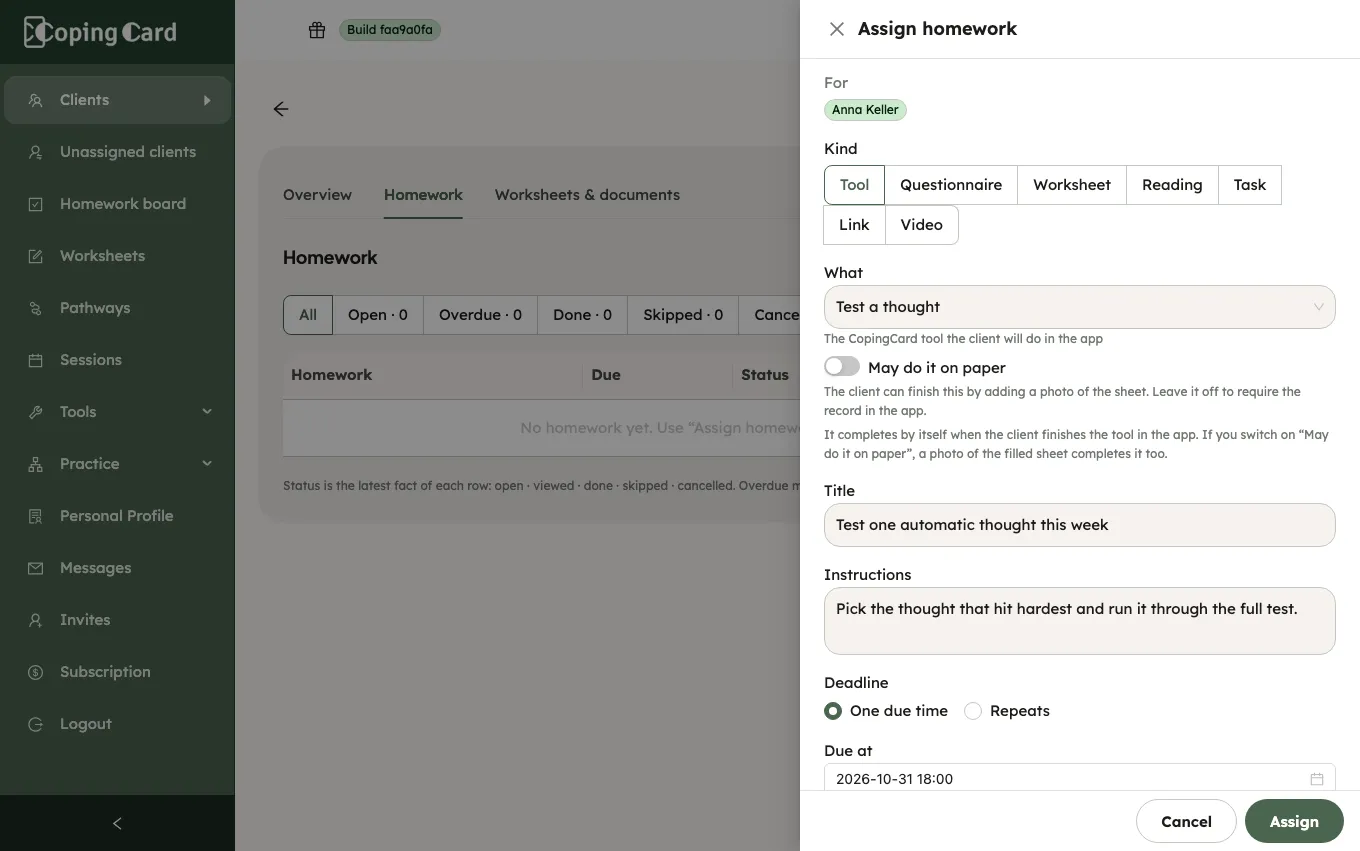Image resolution: width=1360 pixels, height=851 pixels.
Task: Choose Reading as homework kind
Action: pos(1172,185)
